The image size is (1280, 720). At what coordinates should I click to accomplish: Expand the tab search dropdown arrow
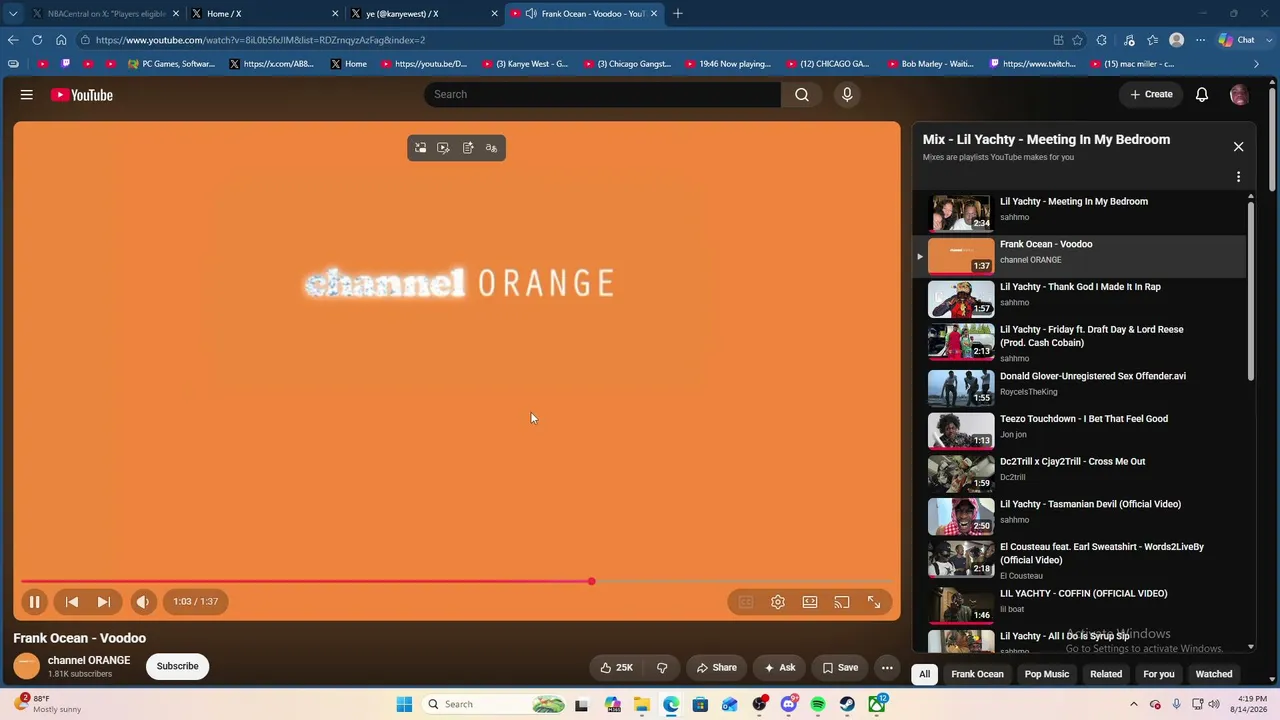13,14
